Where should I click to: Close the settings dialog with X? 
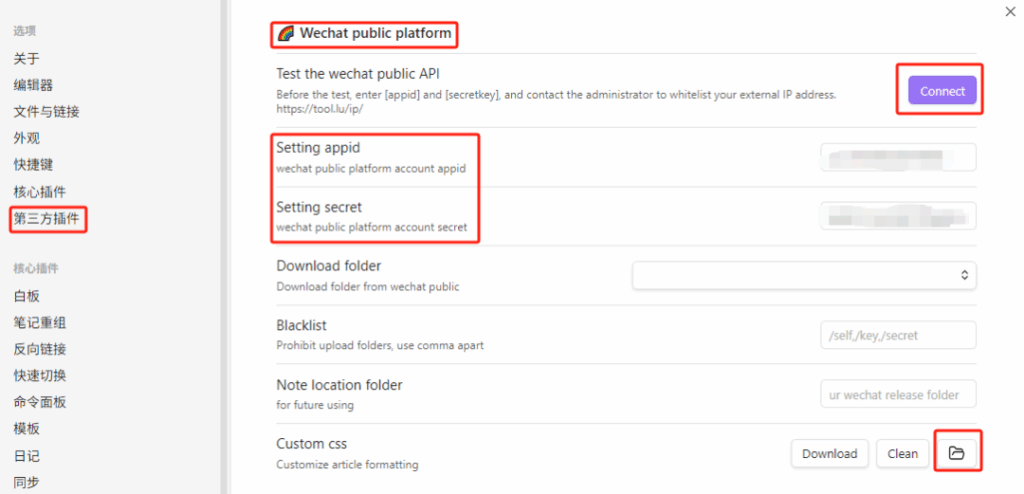(x=1010, y=11)
